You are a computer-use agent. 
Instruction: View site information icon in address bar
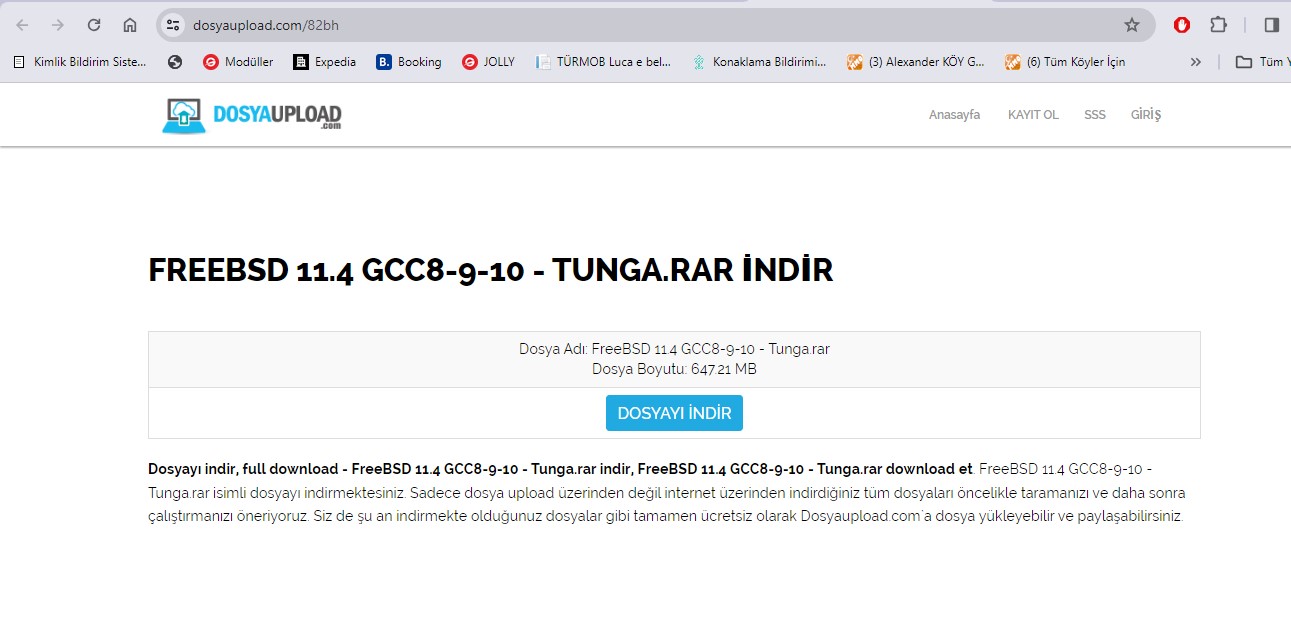click(173, 25)
